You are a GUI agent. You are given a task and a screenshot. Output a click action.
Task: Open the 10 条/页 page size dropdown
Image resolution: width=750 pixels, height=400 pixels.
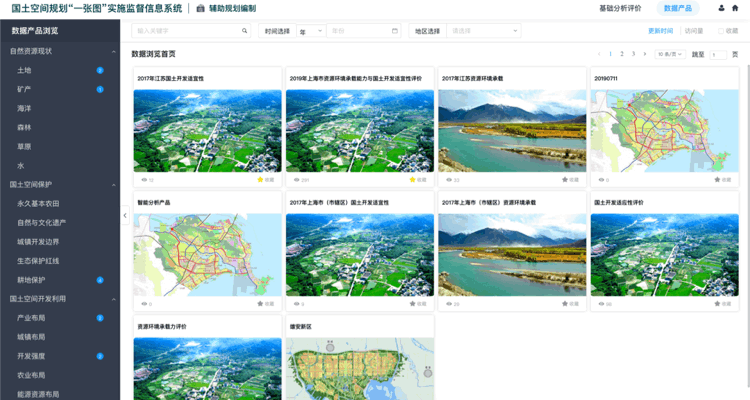tap(670, 54)
